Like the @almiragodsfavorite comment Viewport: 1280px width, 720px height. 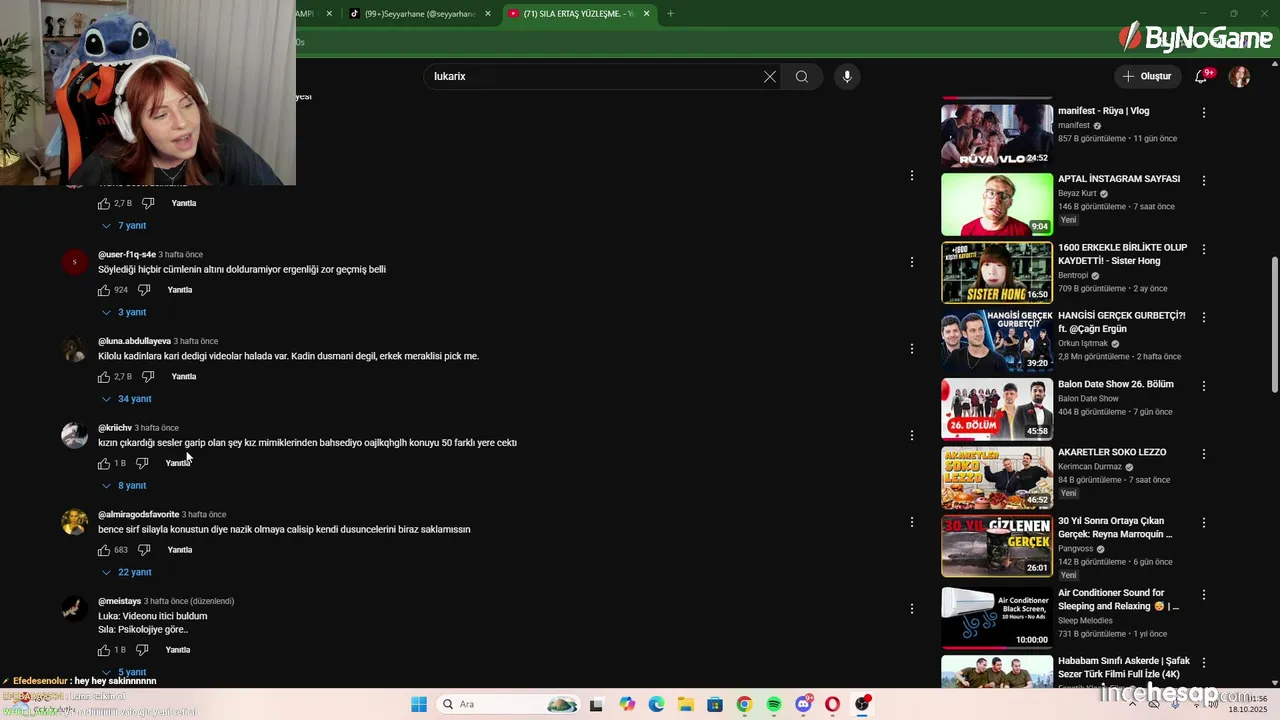pos(104,550)
